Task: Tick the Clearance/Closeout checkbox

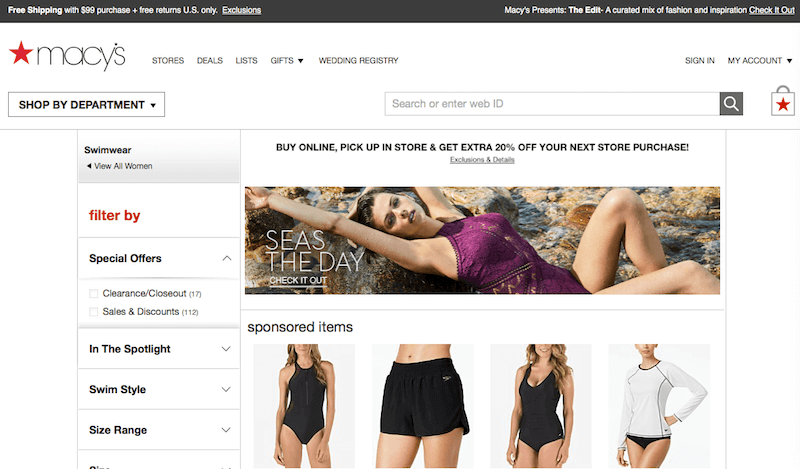Action: pos(93,293)
